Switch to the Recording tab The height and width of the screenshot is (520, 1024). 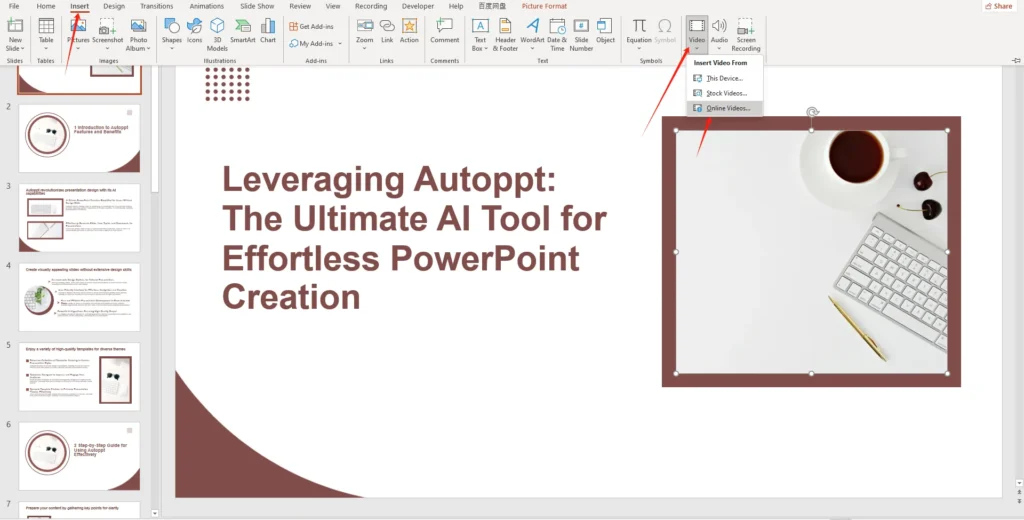pos(371,6)
